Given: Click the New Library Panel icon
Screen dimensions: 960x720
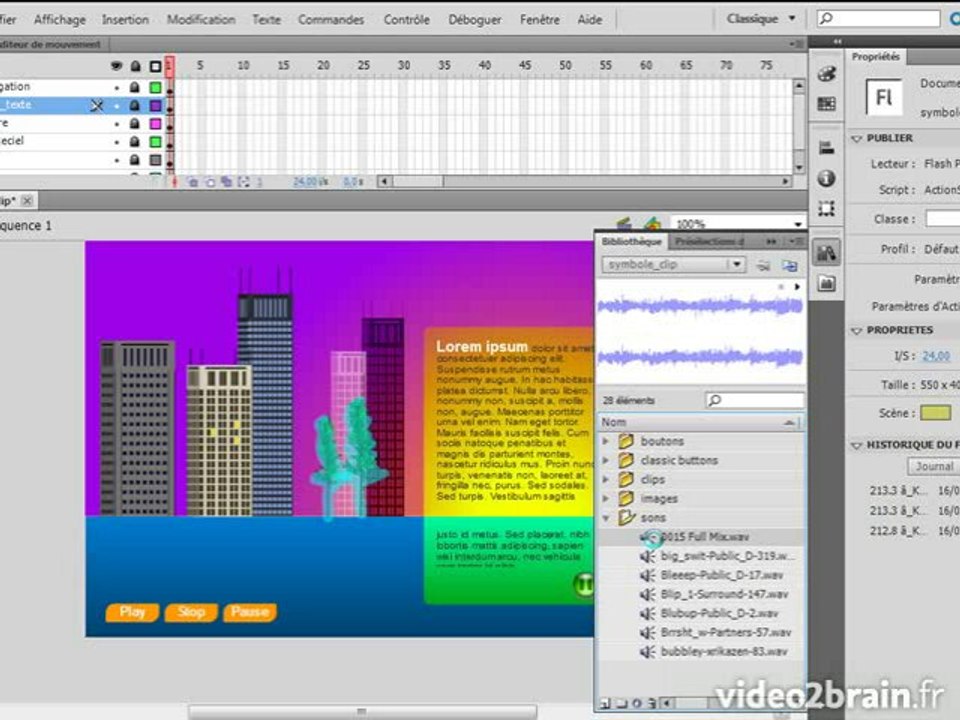Looking at the screenshot, I should point(790,265).
